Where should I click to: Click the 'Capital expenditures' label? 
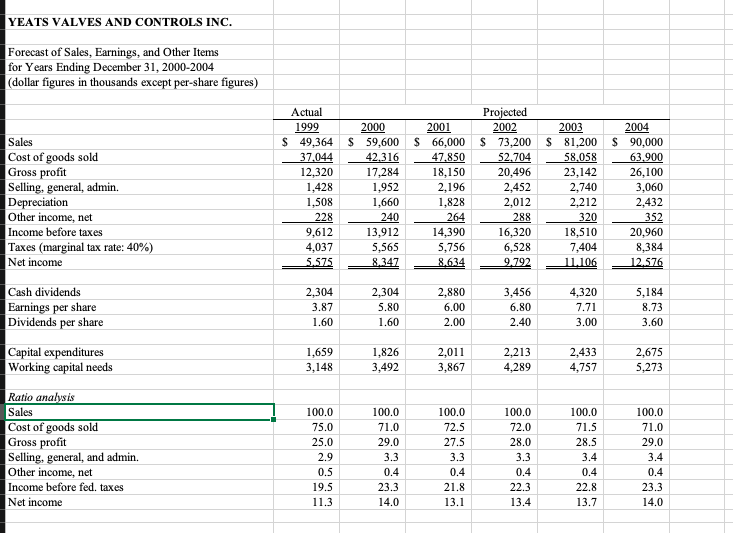pyautogui.click(x=56, y=352)
